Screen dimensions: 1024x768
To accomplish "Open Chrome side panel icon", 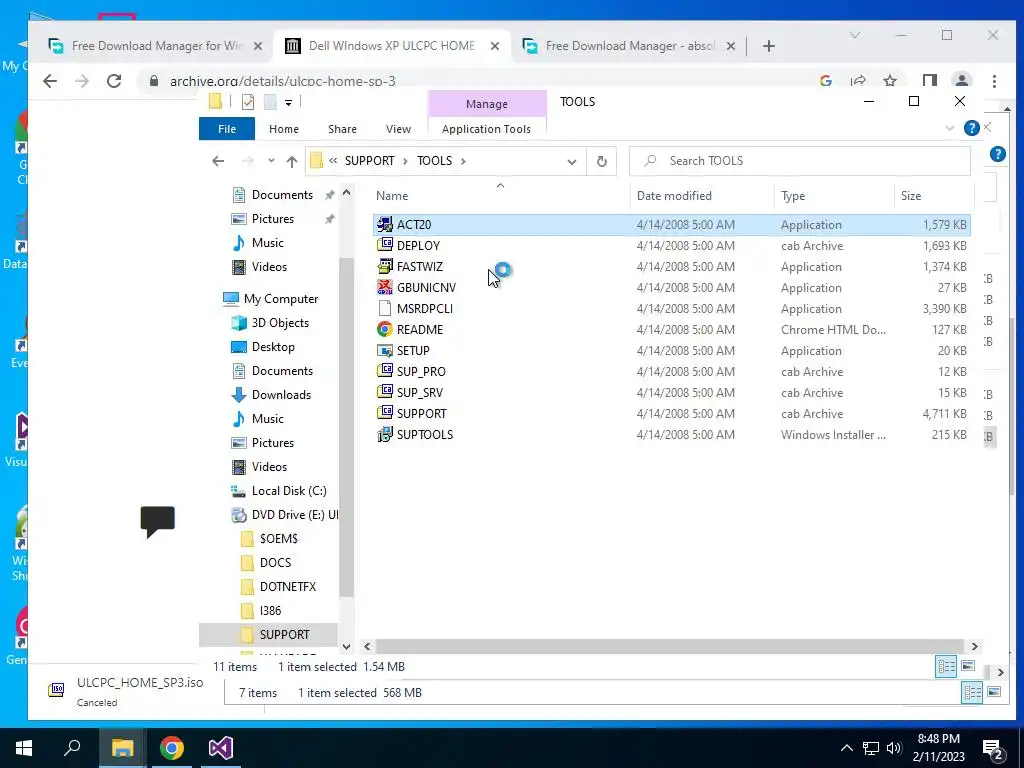I will (x=929, y=81).
